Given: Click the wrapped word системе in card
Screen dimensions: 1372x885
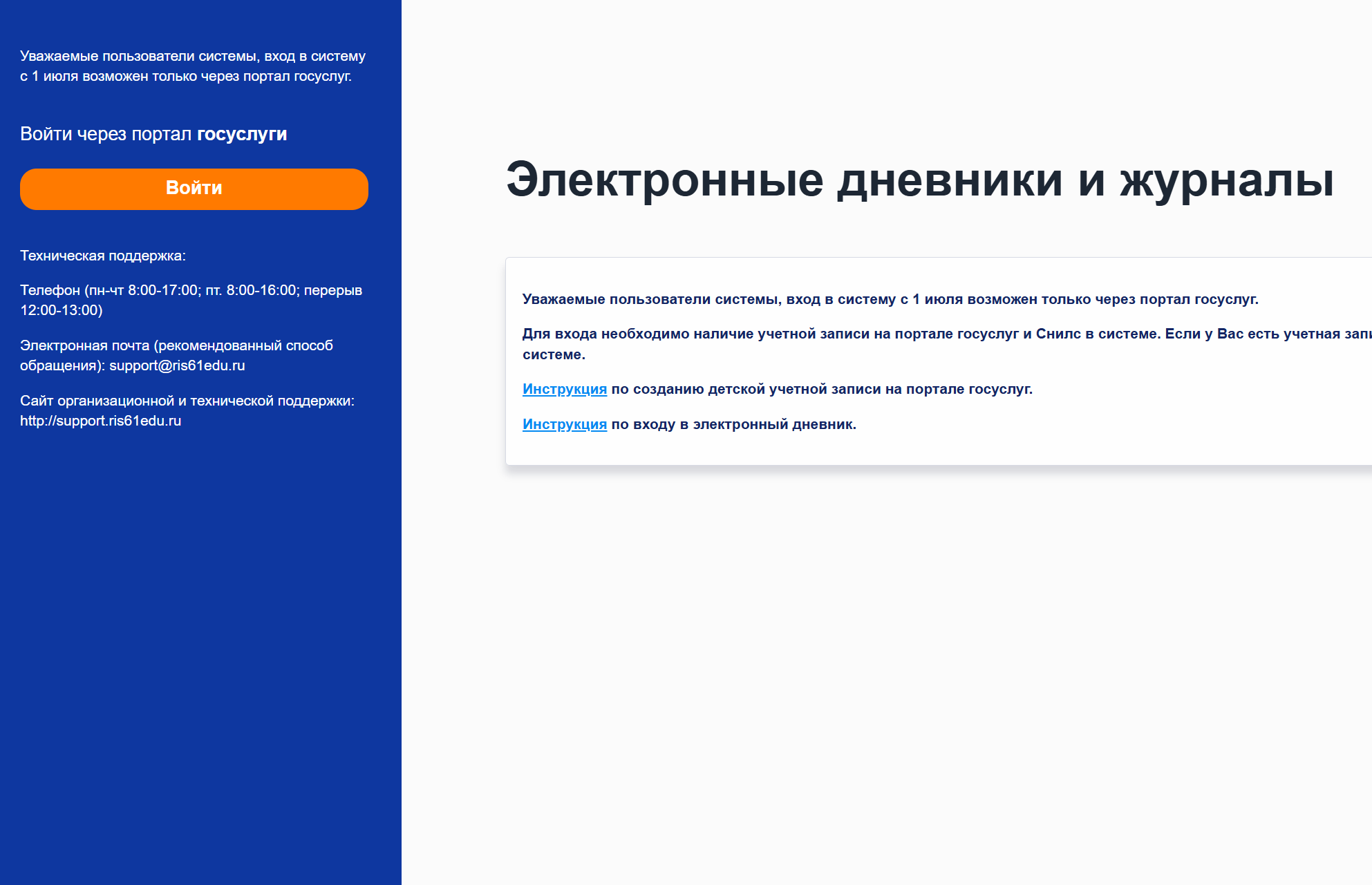Looking at the screenshot, I should pos(553,354).
